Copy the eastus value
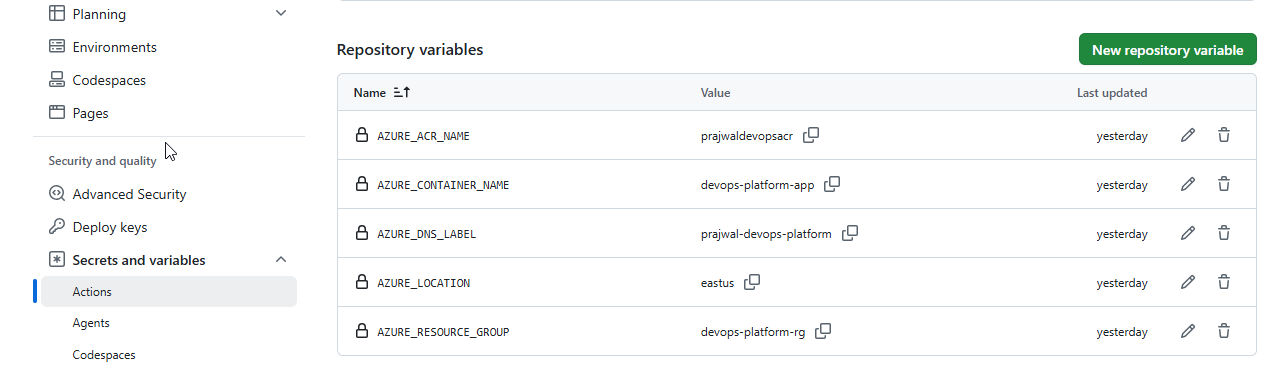Image resolution: width=1272 pixels, height=377 pixels. pos(752,282)
